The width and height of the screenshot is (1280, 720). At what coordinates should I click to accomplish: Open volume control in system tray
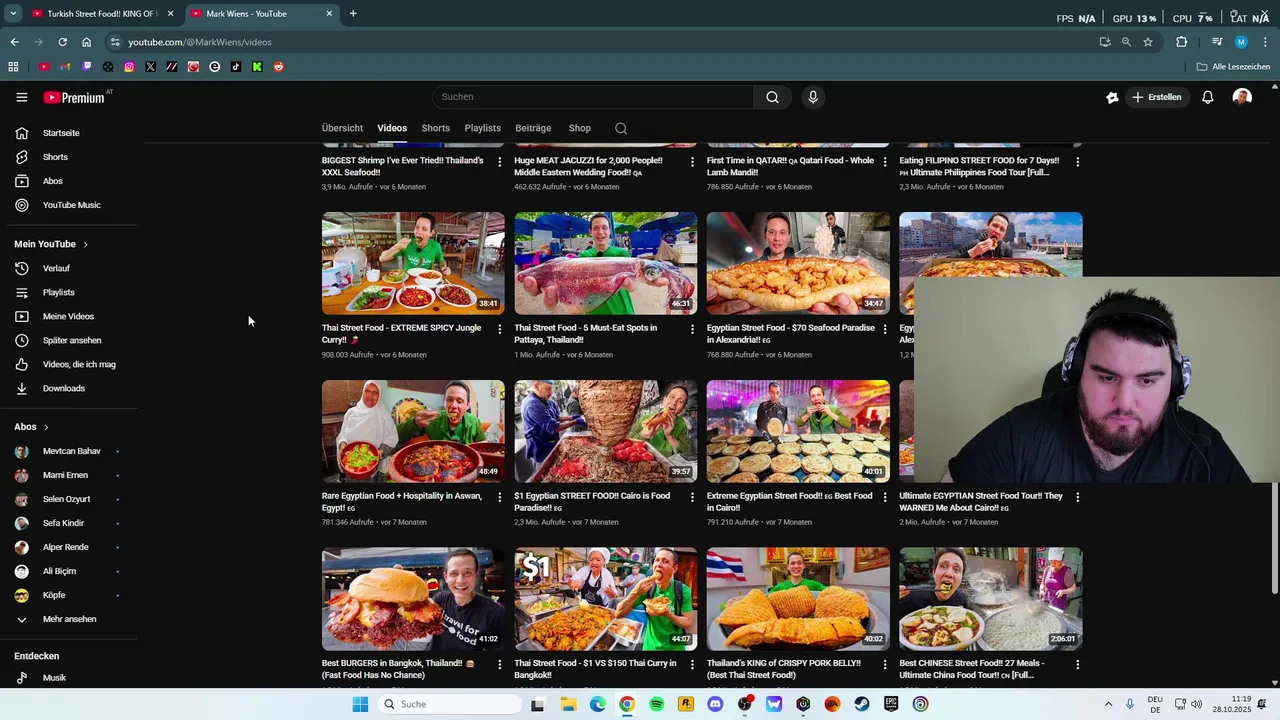pyautogui.click(x=1197, y=704)
